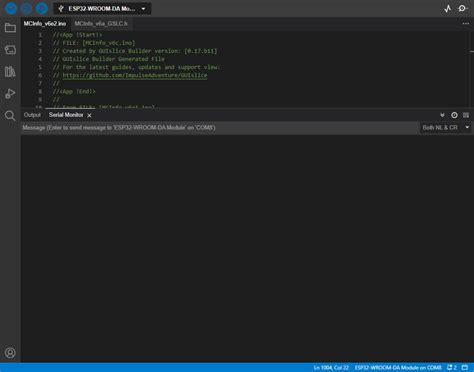Open the Debug sidebar panel icon

click(x=10, y=94)
